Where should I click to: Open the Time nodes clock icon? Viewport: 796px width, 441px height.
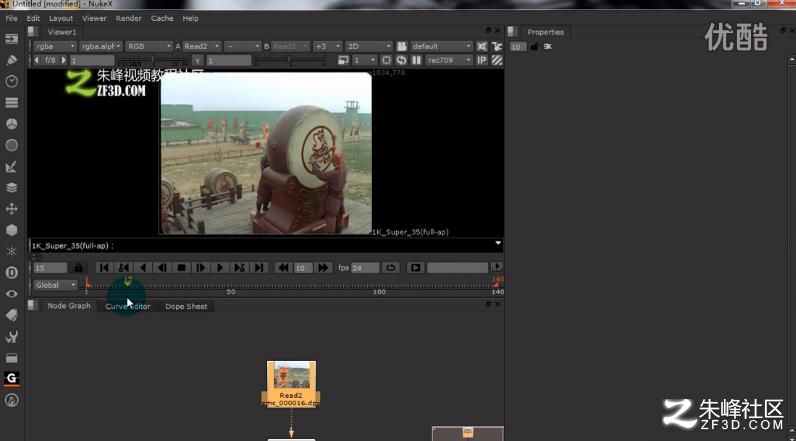click(x=11, y=81)
